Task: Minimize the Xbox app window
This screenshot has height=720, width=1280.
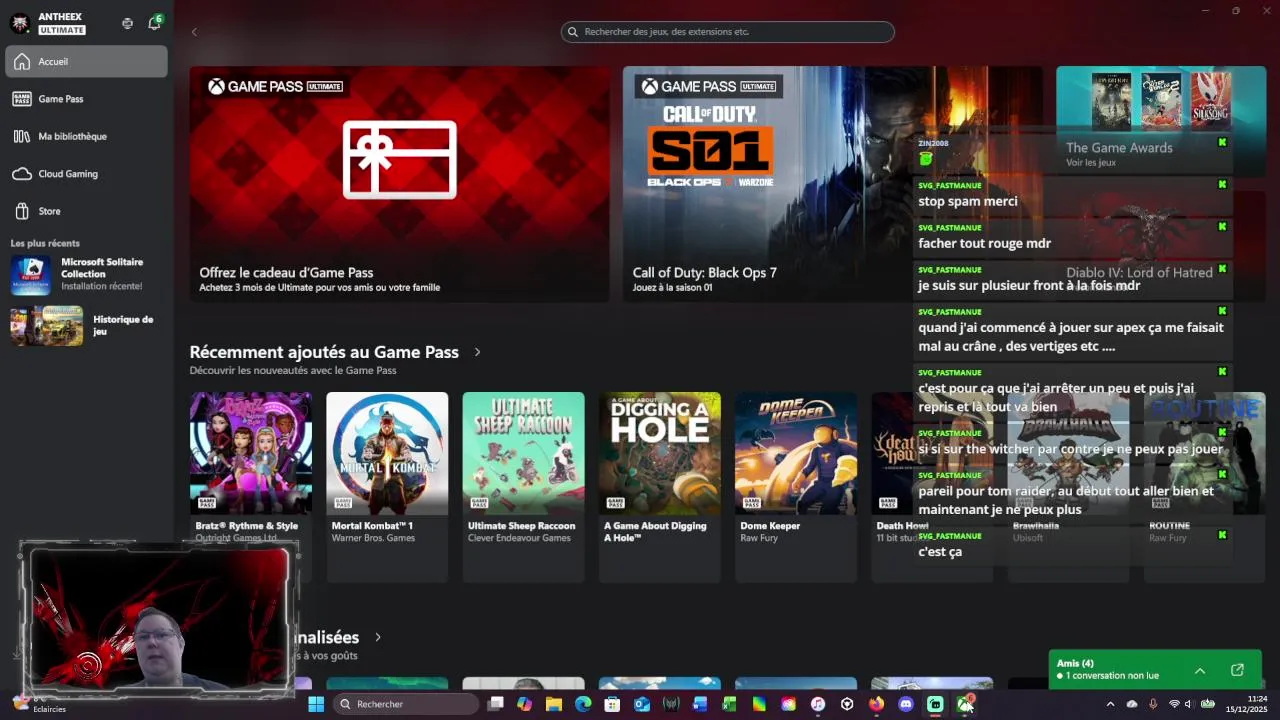Action: coord(1203,10)
